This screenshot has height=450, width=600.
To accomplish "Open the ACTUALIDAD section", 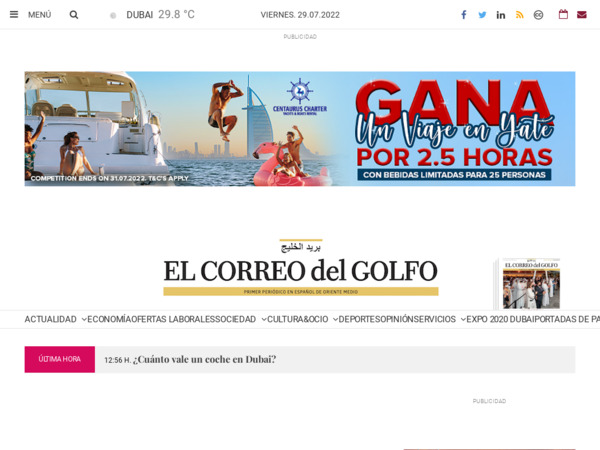I will click(51, 319).
